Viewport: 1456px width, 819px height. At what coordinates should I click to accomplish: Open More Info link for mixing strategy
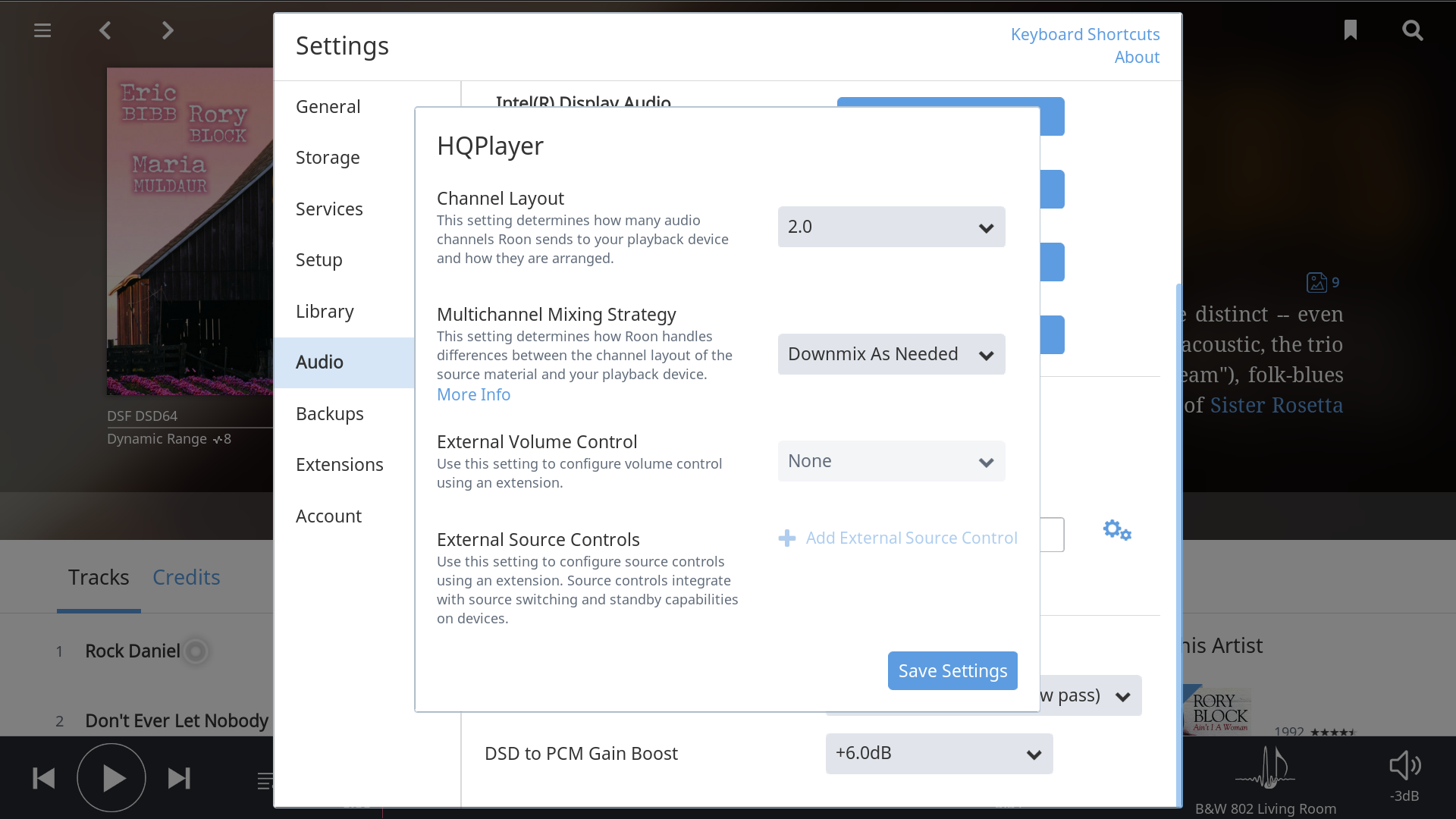click(474, 394)
